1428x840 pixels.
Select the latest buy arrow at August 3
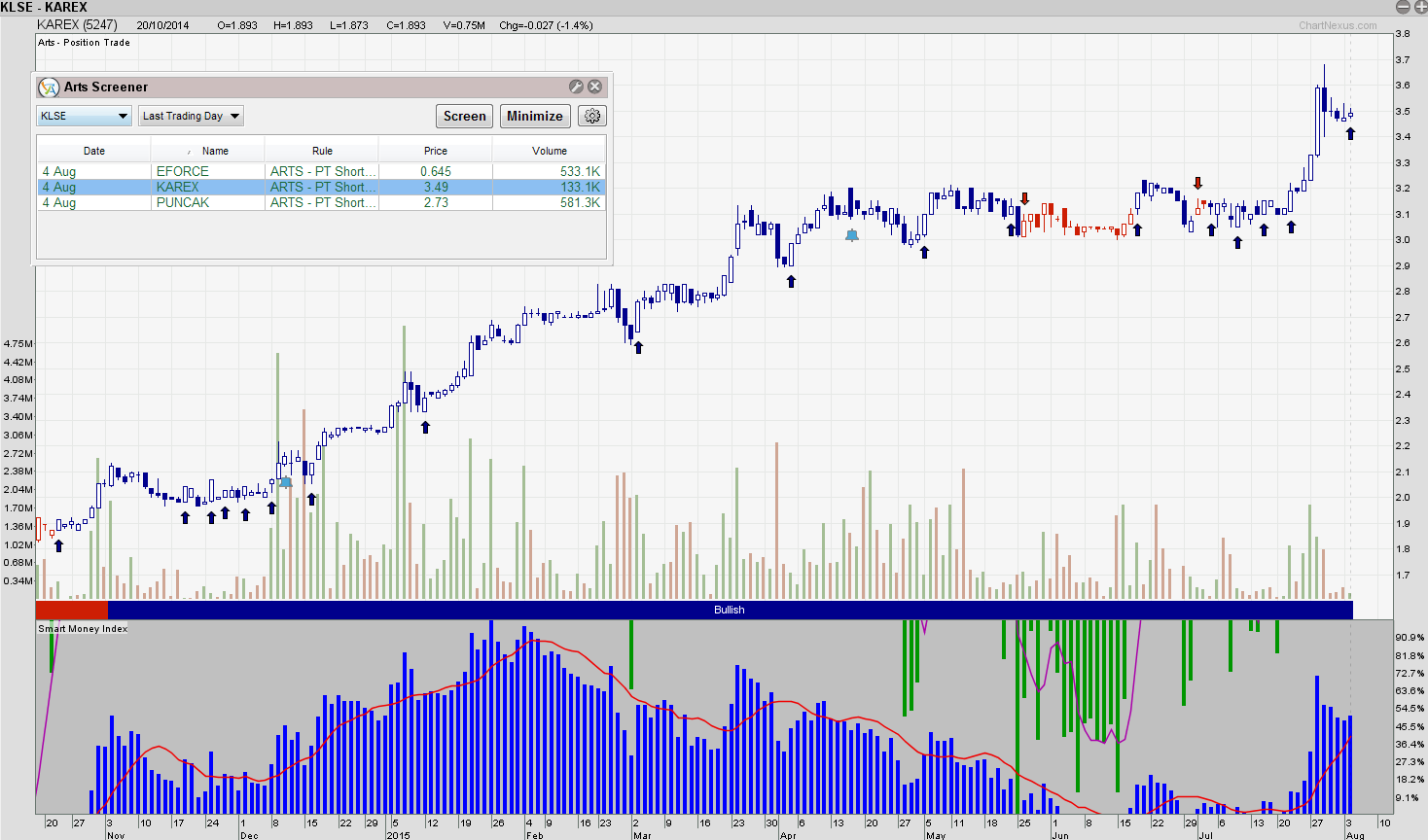coord(1350,134)
